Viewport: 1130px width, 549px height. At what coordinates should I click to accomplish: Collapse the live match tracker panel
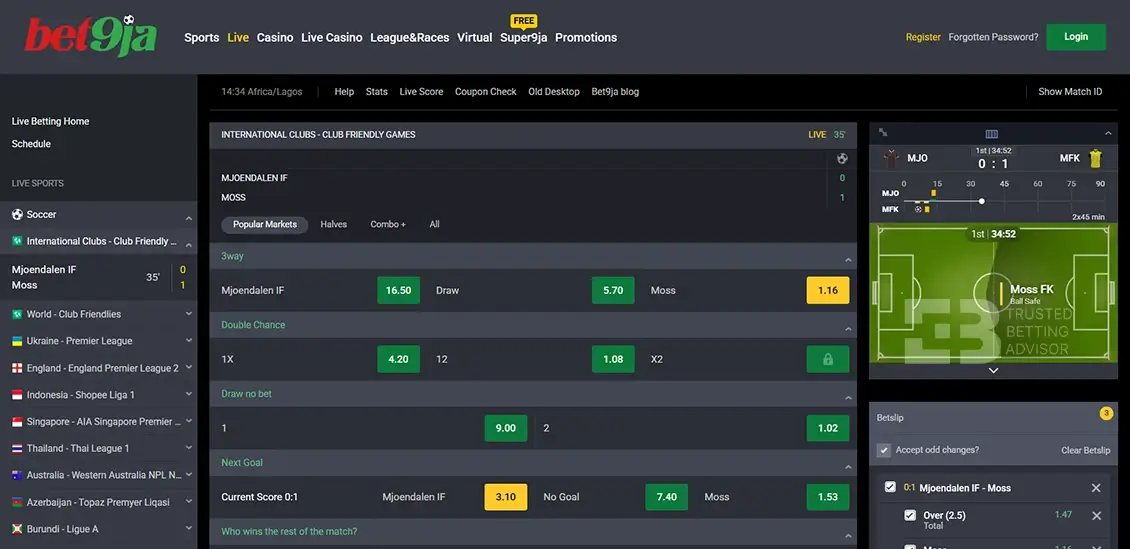click(x=1108, y=133)
